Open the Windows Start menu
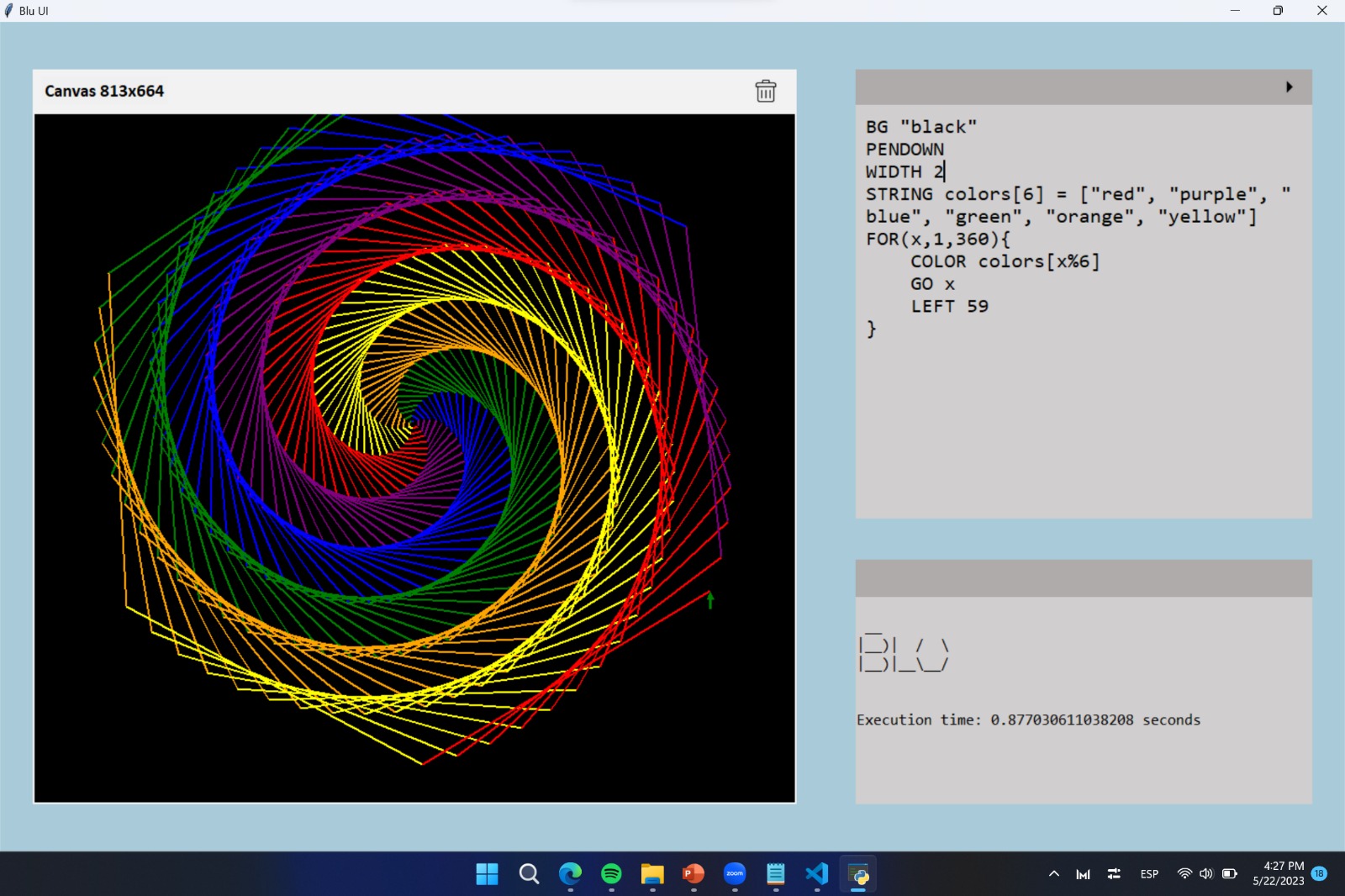 [487, 874]
